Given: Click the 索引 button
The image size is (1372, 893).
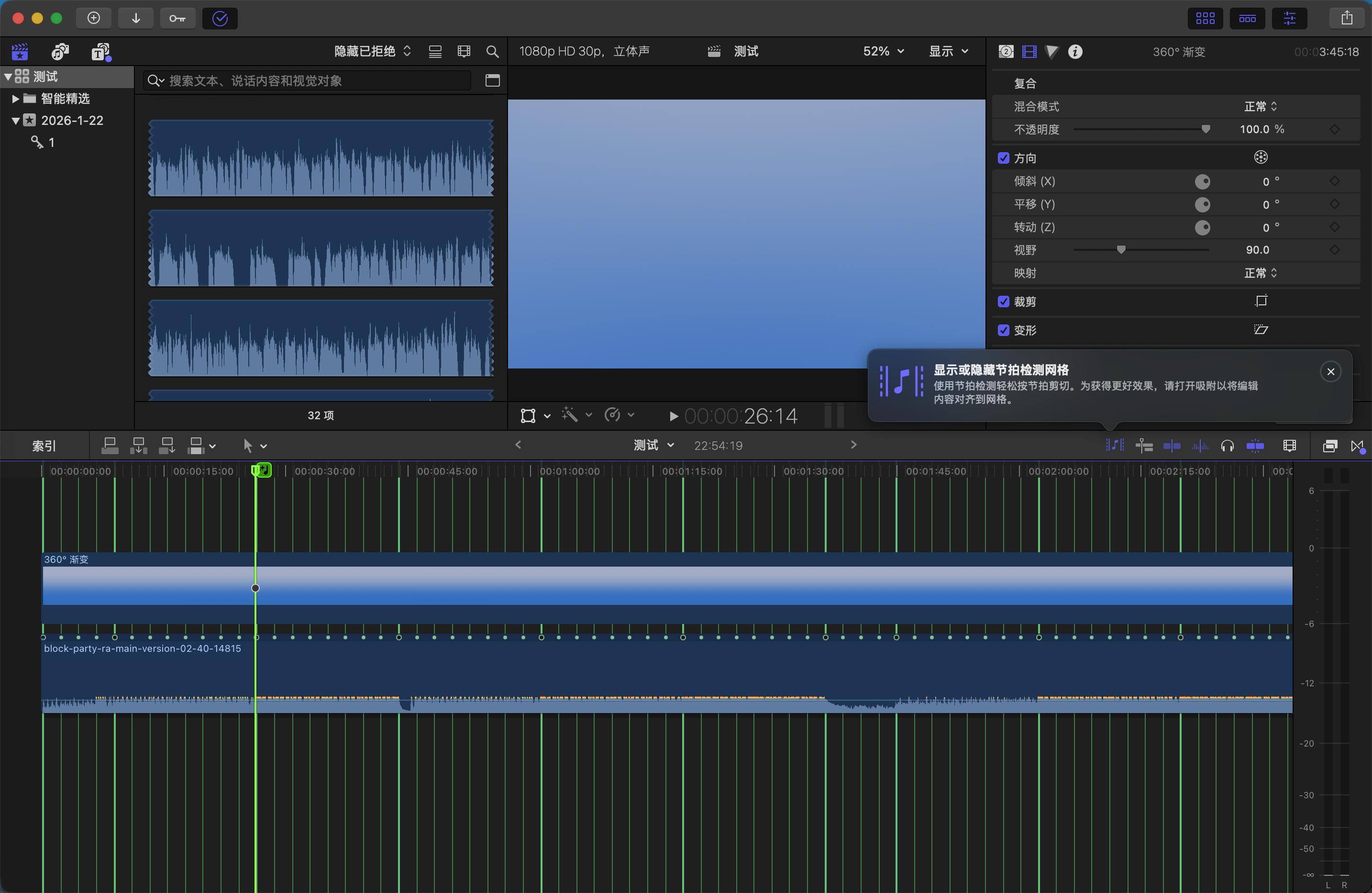Looking at the screenshot, I should pyautogui.click(x=44, y=446).
